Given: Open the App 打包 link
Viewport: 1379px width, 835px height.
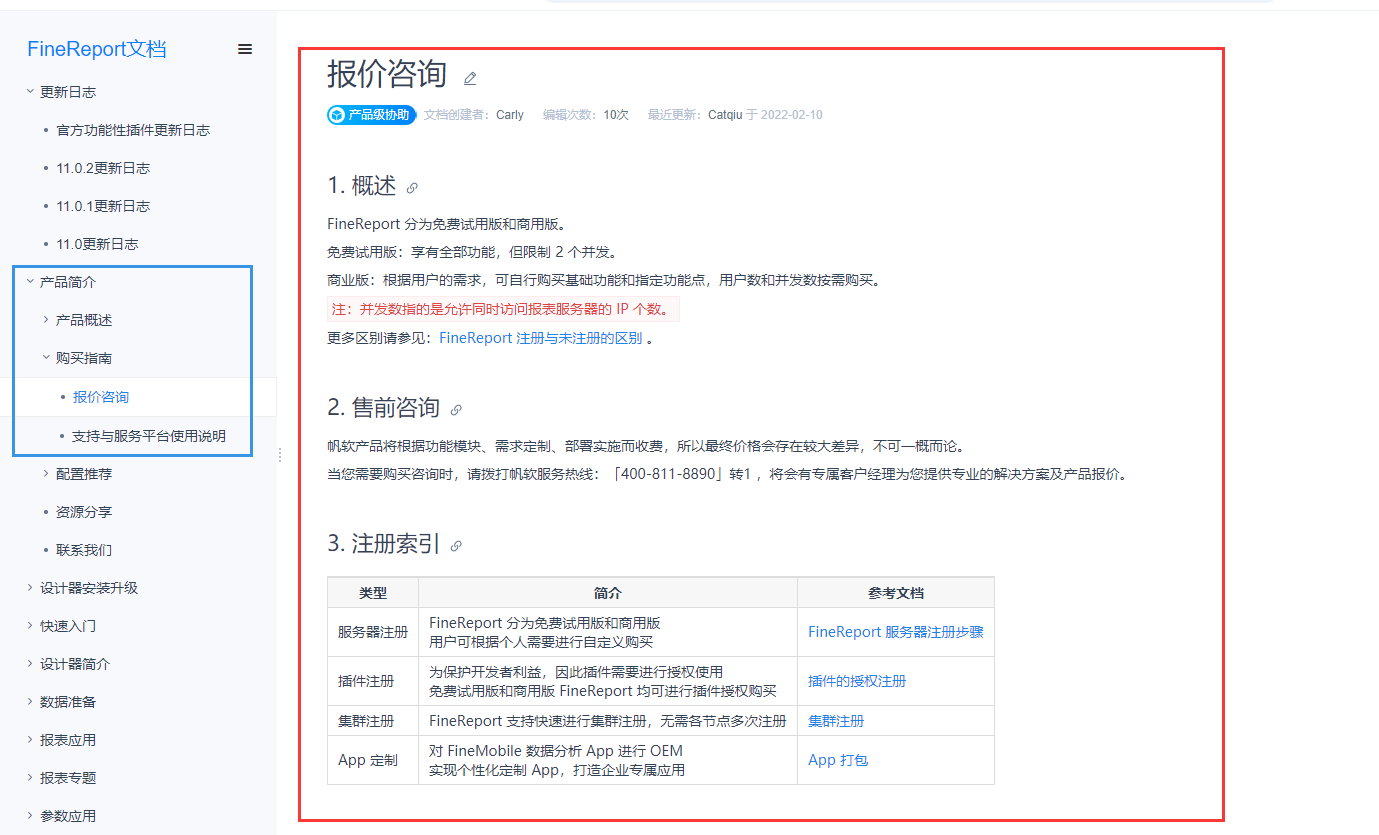Looking at the screenshot, I should (x=838, y=760).
